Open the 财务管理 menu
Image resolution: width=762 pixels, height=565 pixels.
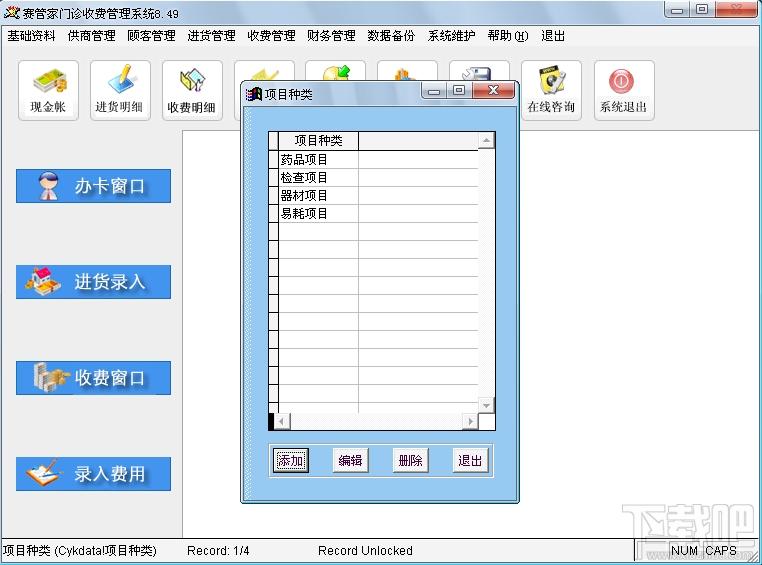coord(331,36)
